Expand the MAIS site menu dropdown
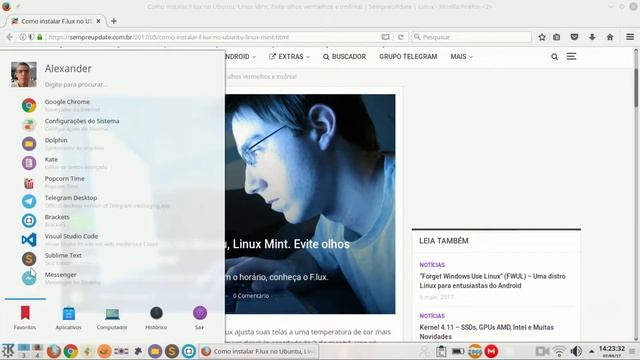640x360 pixels. tap(461, 57)
